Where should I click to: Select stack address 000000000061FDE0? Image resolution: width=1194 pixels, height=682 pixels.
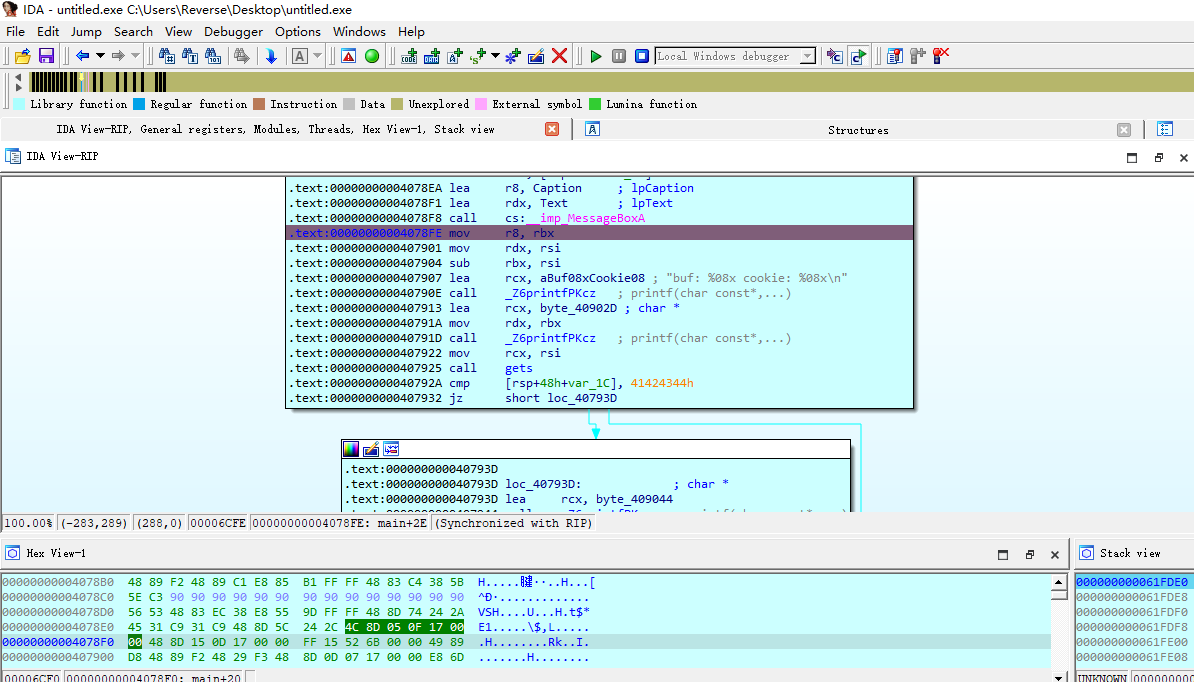1132,582
